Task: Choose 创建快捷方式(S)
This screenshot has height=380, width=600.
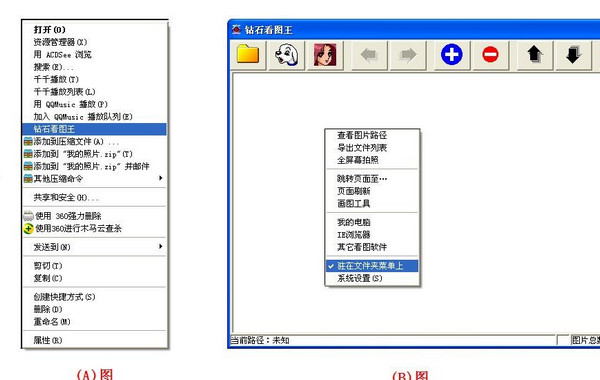Action: tap(95, 297)
